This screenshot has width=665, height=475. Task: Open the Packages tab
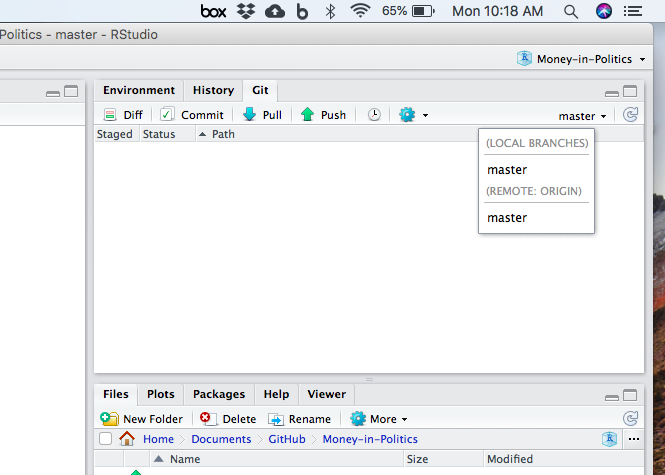pos(219,394)
